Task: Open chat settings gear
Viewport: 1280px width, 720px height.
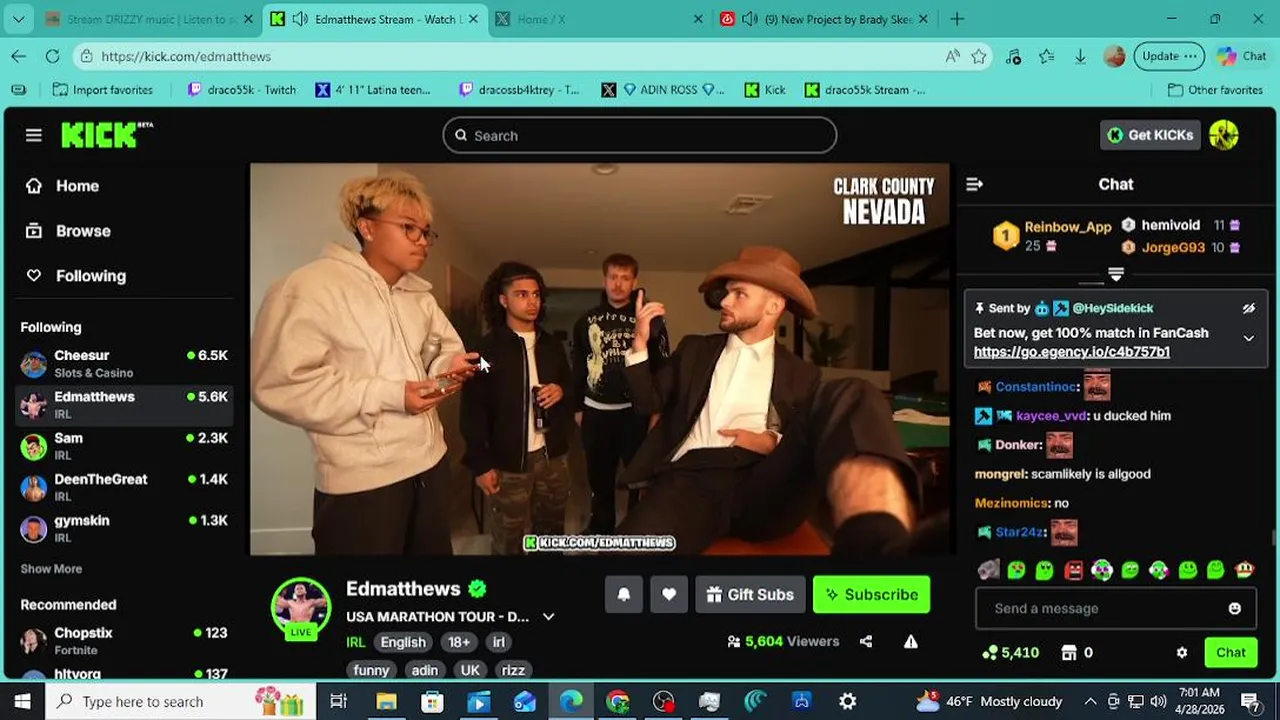Action: point(1182,653)
